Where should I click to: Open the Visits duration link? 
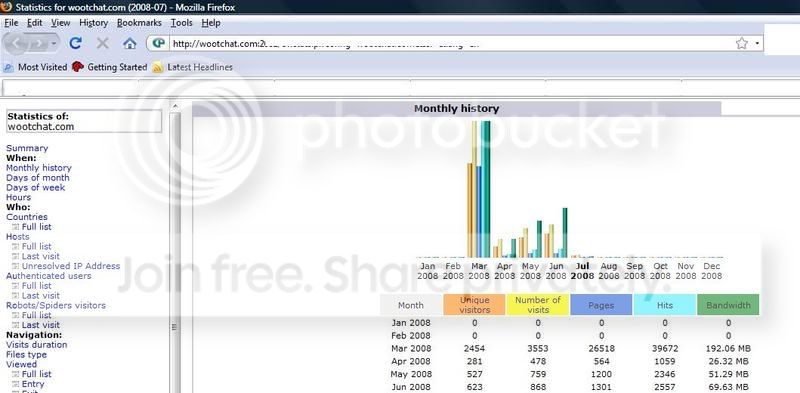pyautogui.click(x=36, y=345)
